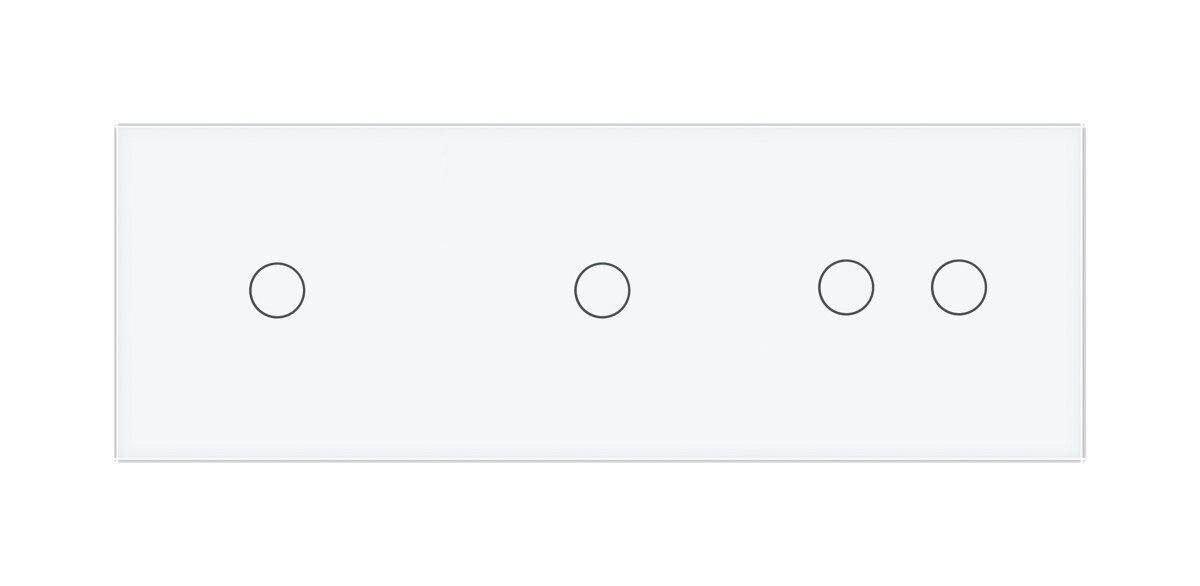Click the glass above the right pair of circles
Viewport: 1200px width, 586px height.
902,195
